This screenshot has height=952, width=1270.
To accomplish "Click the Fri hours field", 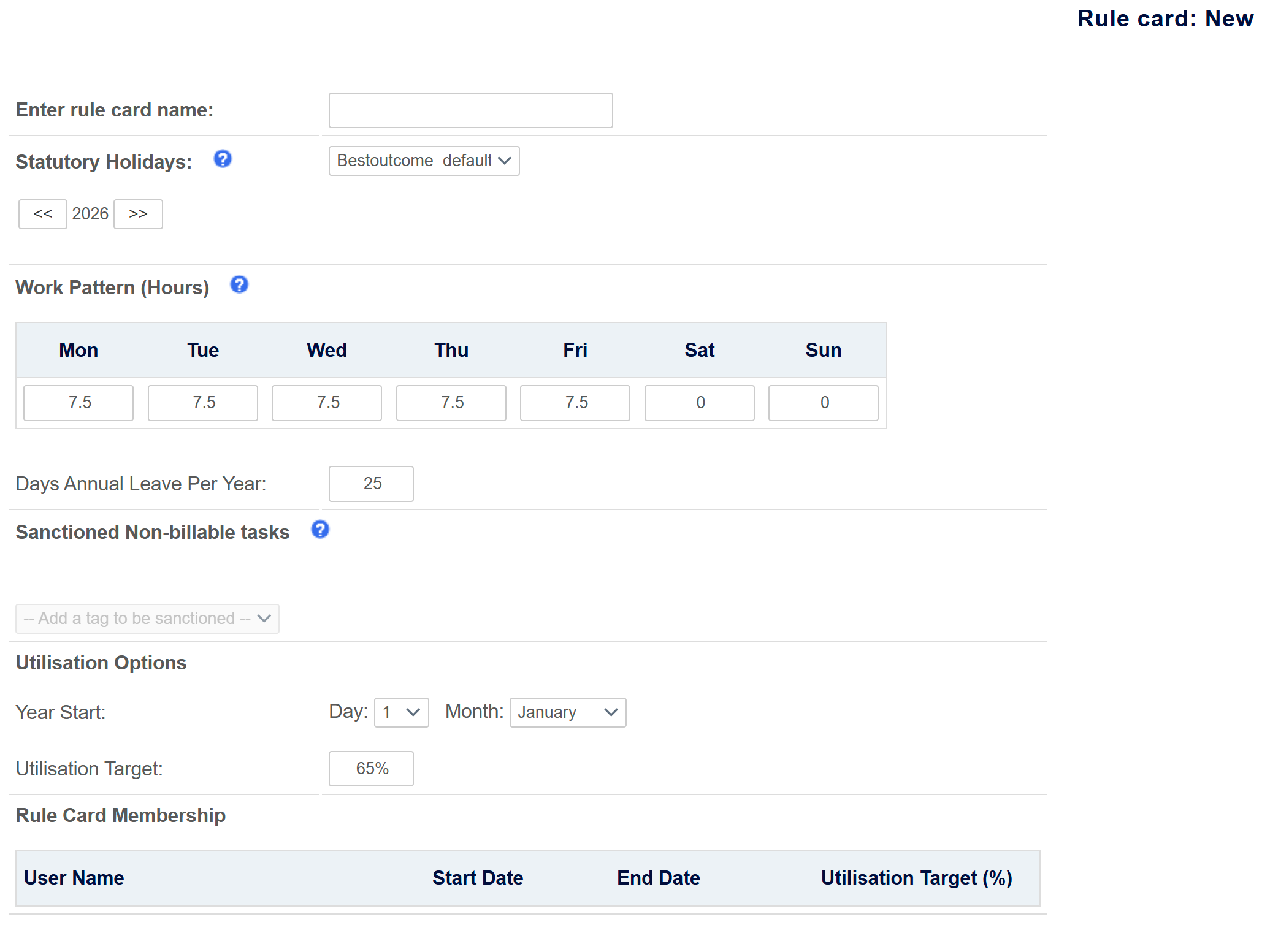I will pos(575,403).
